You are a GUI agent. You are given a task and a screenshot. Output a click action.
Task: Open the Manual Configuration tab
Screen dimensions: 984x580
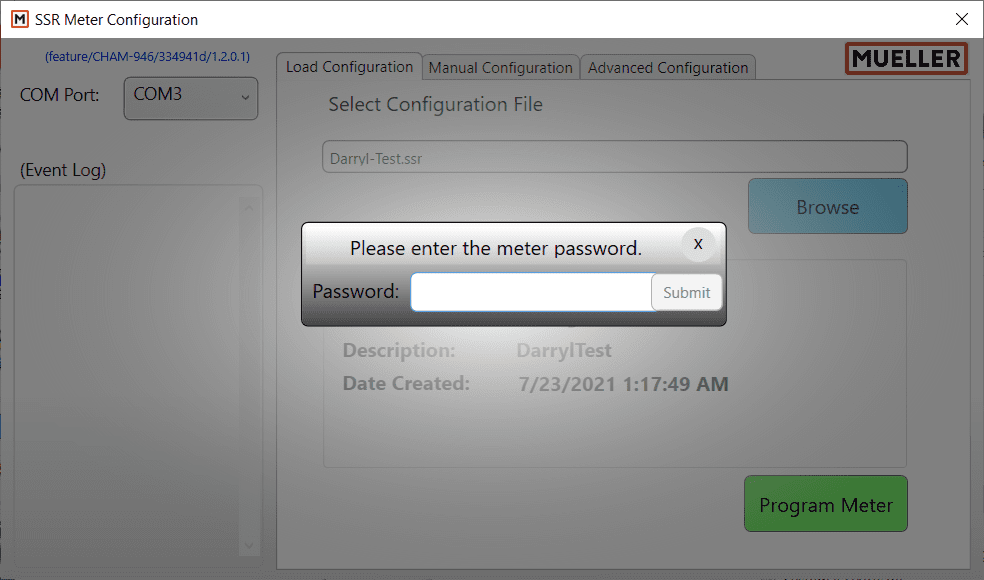coord(500,68)
